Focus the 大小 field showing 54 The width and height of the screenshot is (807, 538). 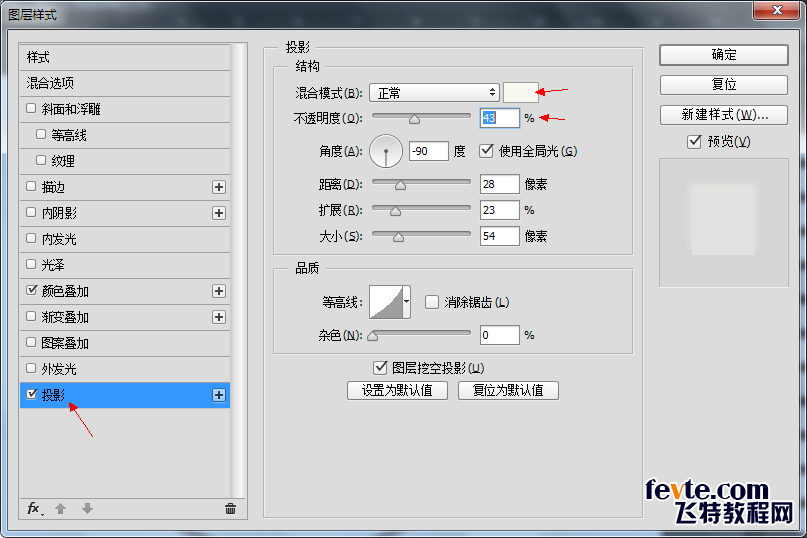(500, 236)
